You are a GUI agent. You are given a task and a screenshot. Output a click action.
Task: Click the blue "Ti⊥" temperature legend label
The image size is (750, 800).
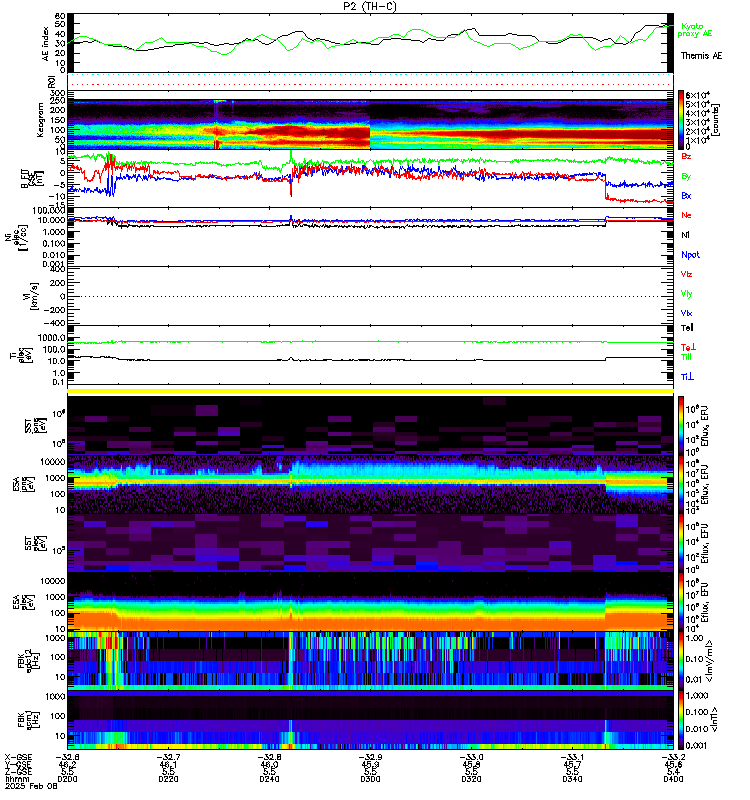(x=687, y=377)
